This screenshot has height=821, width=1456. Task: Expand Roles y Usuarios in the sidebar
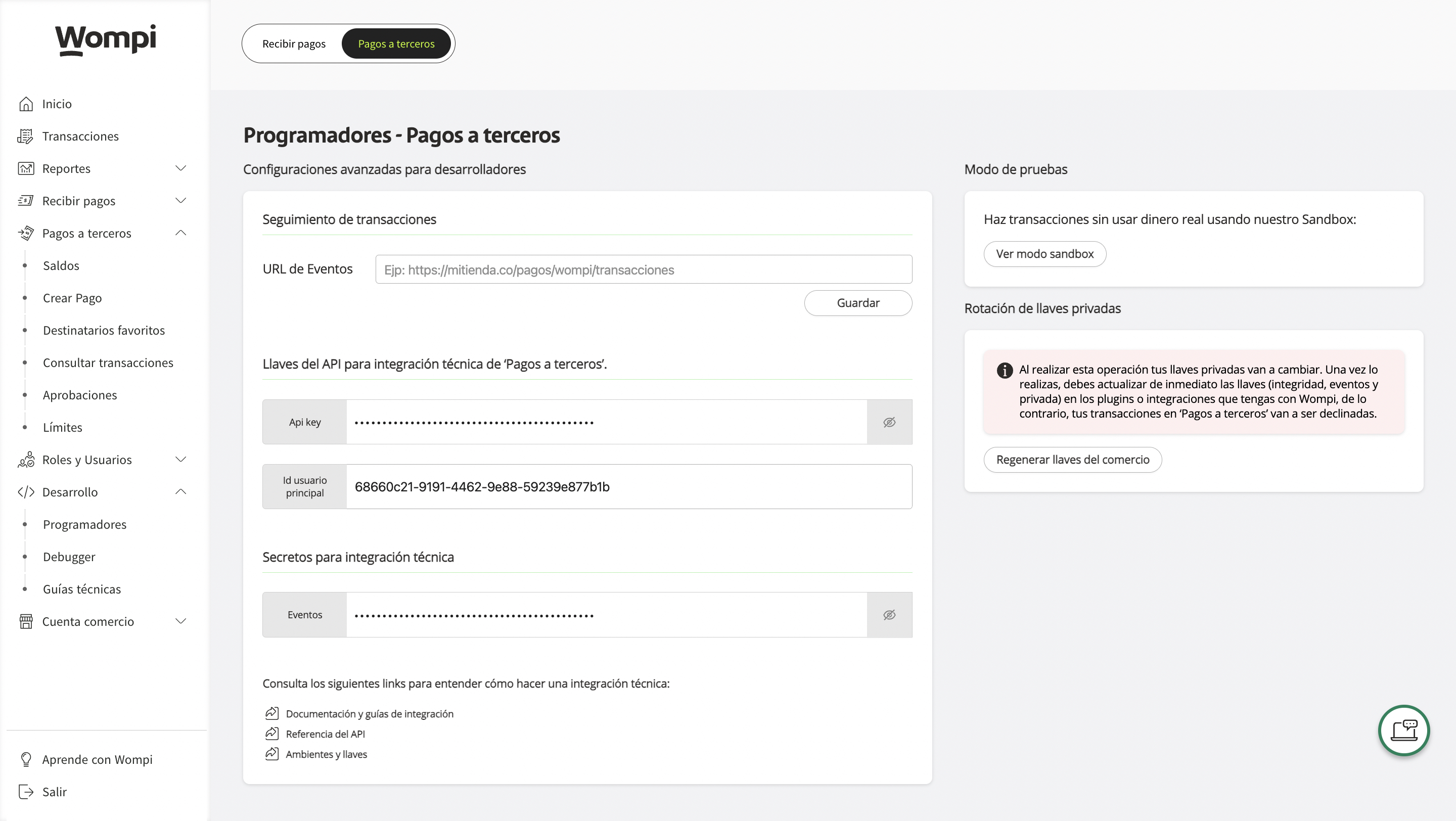180,460
